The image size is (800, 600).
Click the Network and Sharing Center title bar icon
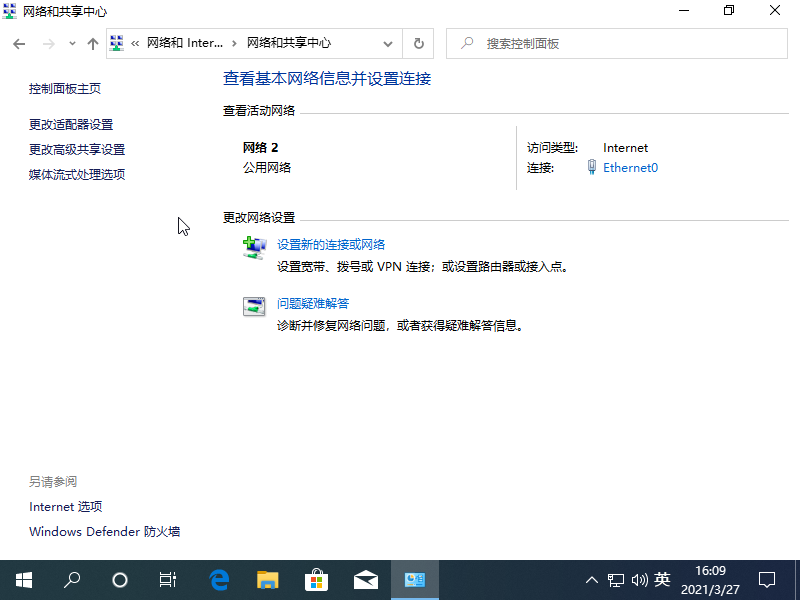tap(10, 10)
